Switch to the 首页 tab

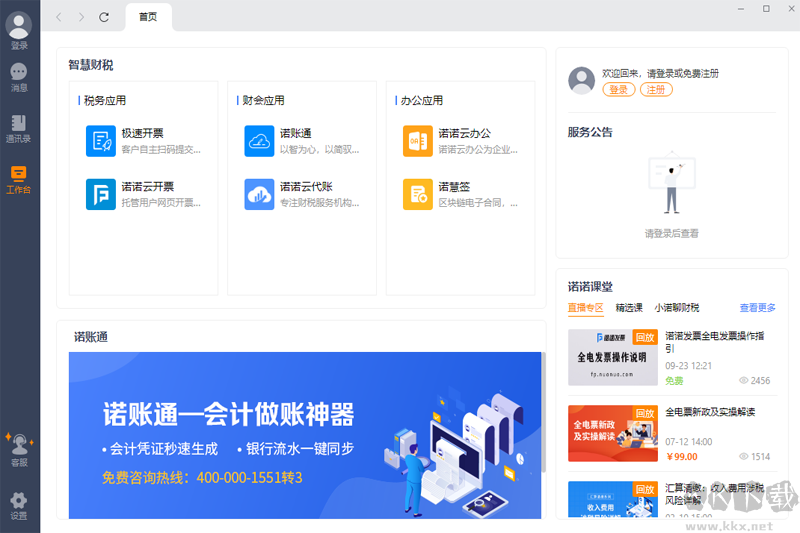148,17
